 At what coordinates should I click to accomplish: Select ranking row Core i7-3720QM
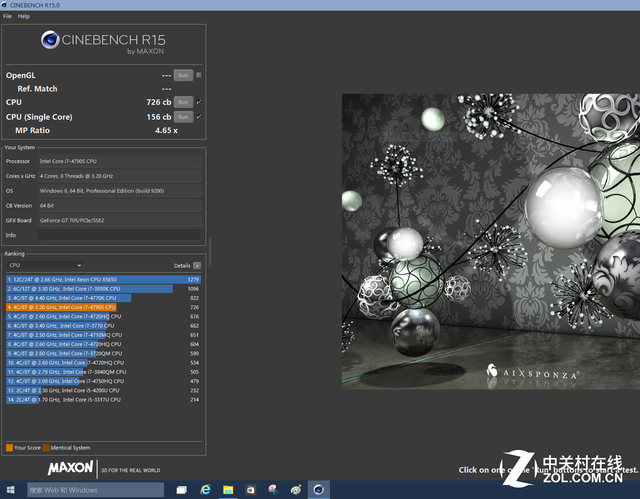(x=103, y=354)
